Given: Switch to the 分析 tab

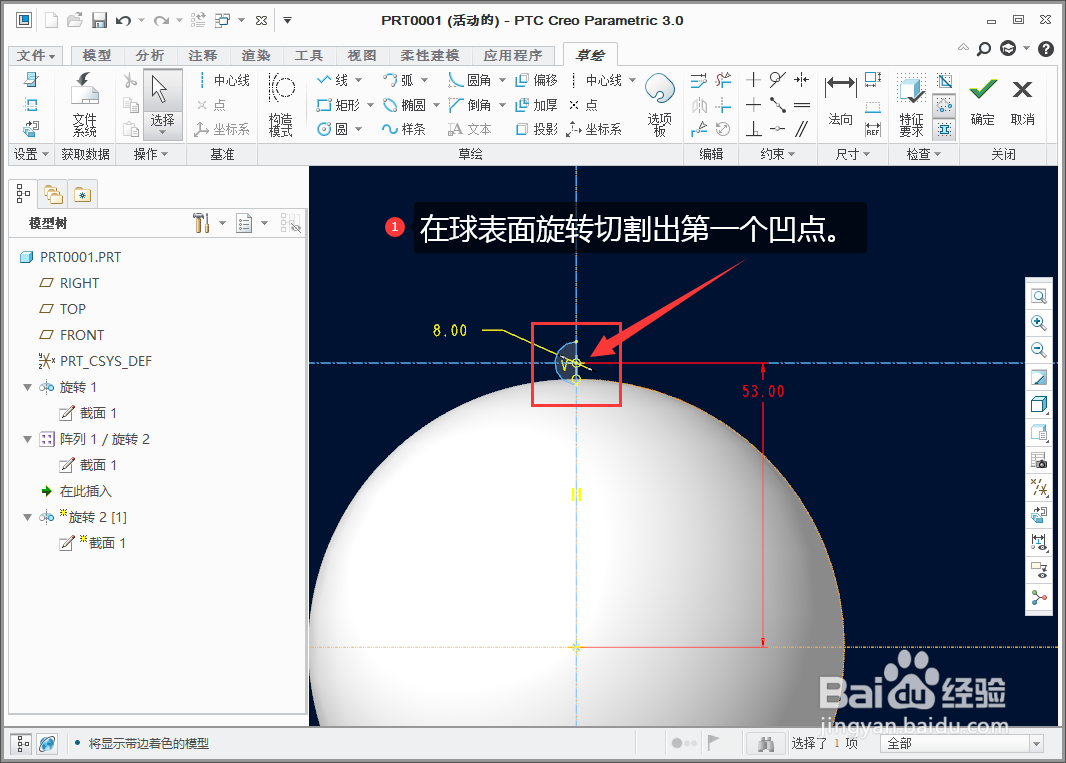Looking at the screenshot, I should click(150, 56).
